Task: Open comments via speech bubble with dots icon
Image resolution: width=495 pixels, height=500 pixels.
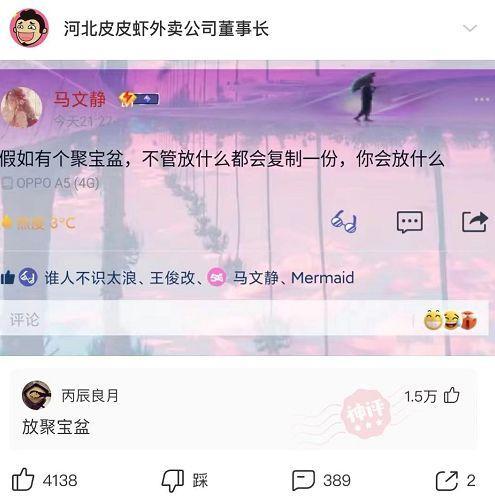Action: click(x=410, y=222)
